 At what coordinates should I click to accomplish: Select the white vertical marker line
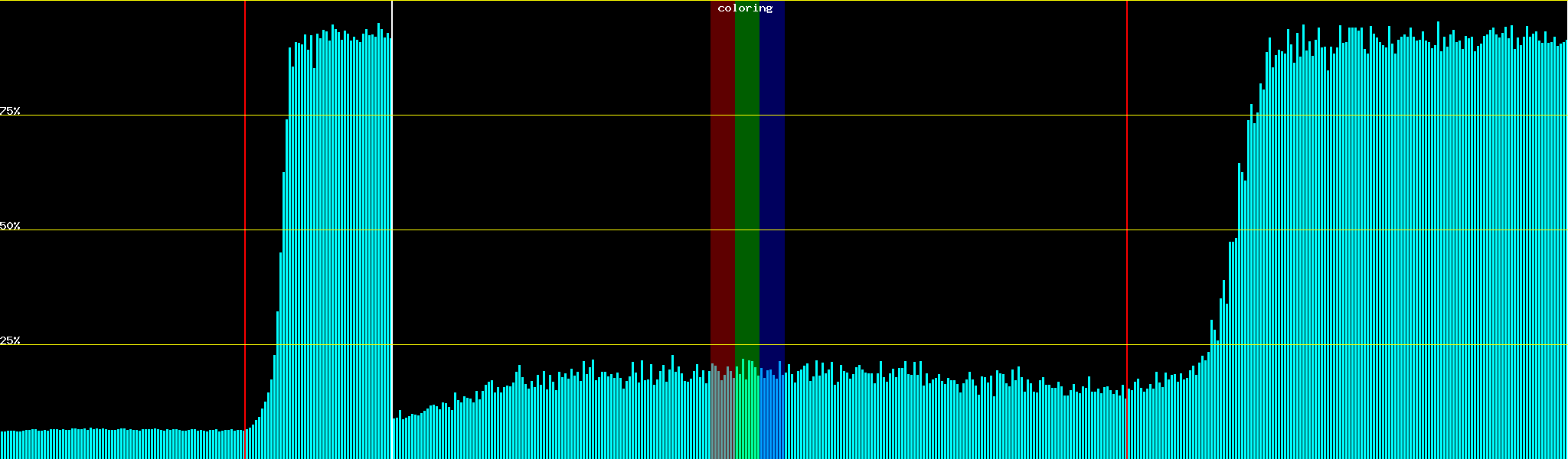(x=392, y=191)
